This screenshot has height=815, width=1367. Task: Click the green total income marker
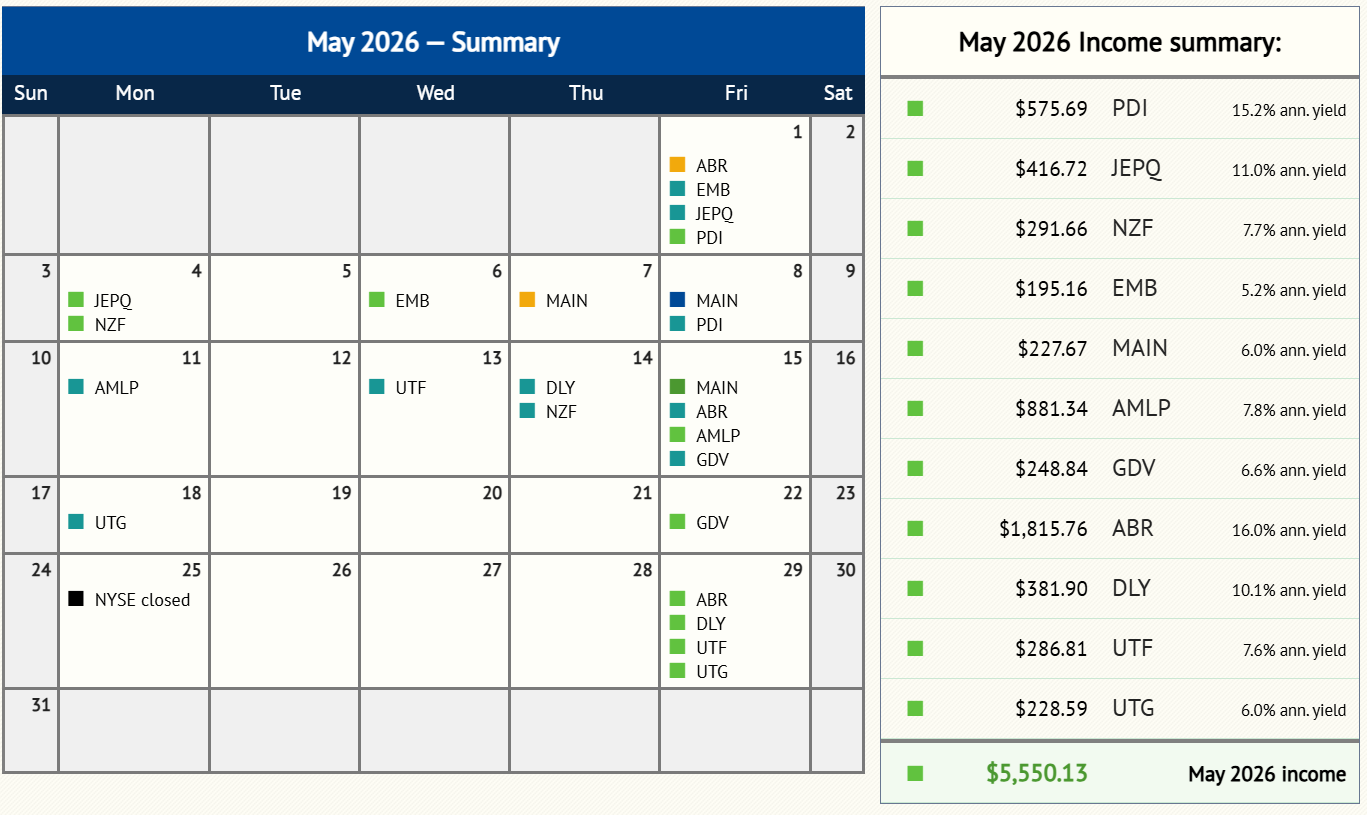click(915, 773)
